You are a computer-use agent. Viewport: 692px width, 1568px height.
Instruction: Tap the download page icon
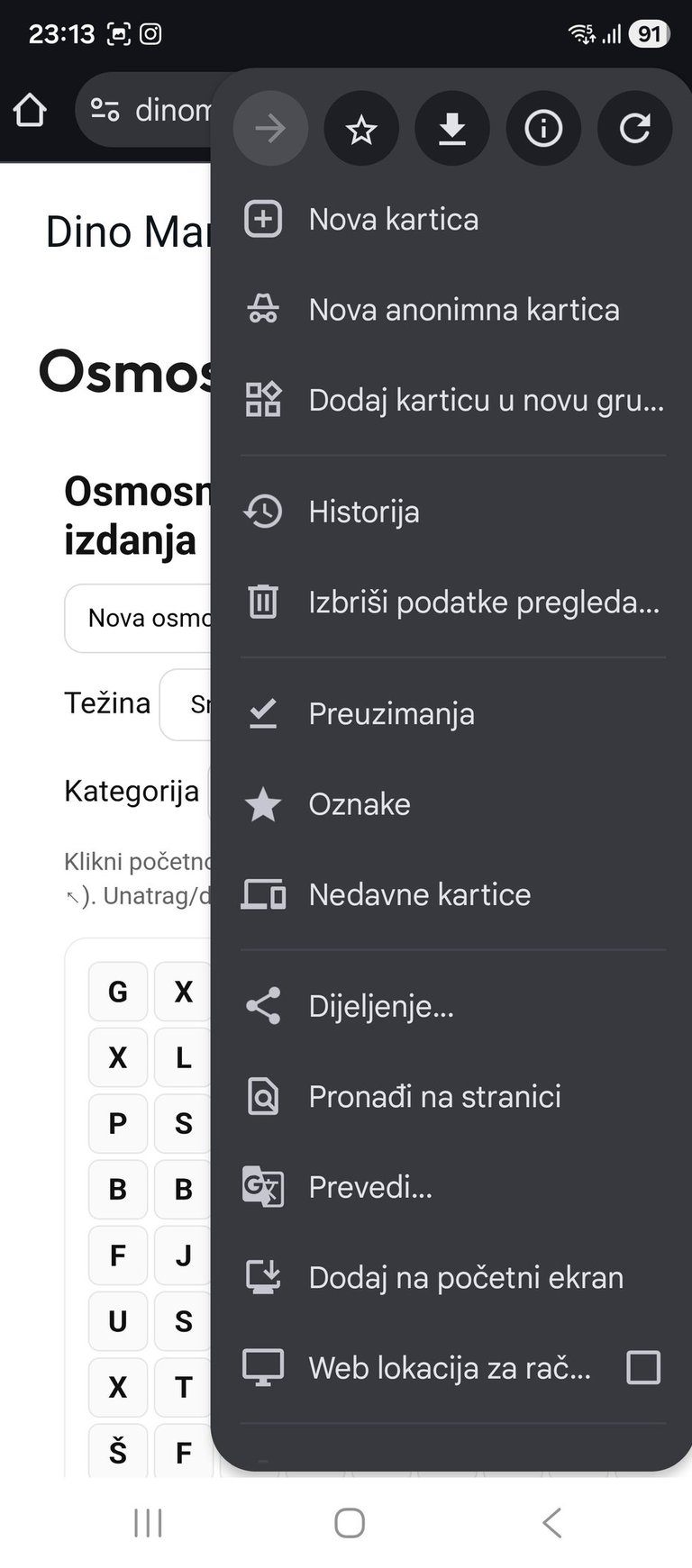[452, 130]
